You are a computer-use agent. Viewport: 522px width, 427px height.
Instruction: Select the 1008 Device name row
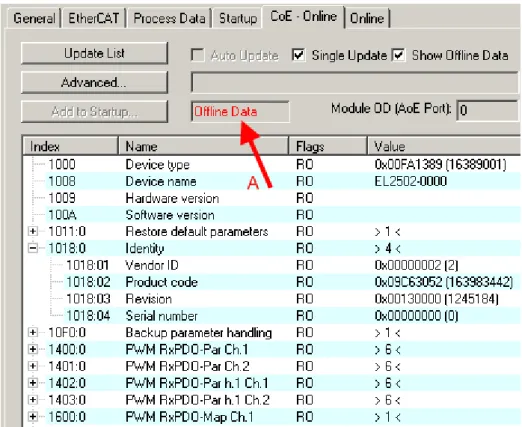272,181
